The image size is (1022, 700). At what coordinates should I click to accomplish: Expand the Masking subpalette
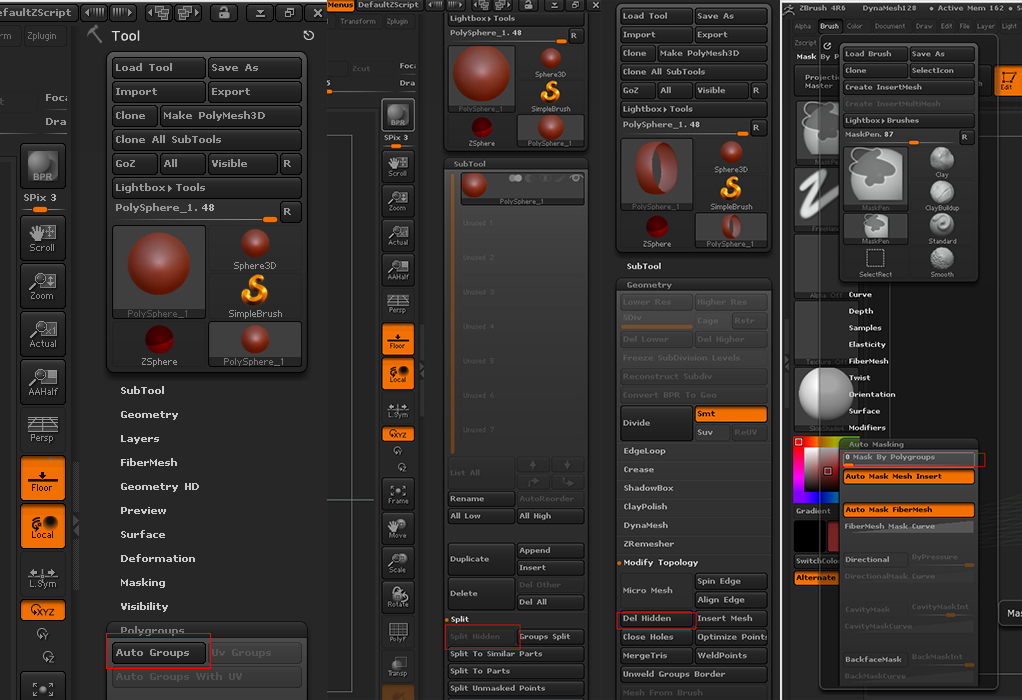pos(144,582)
